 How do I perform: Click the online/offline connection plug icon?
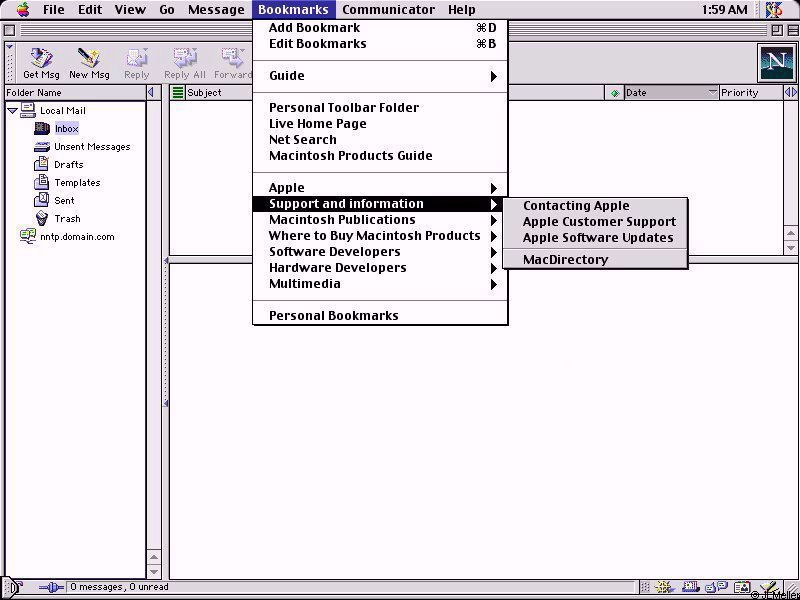coord(52,587)
